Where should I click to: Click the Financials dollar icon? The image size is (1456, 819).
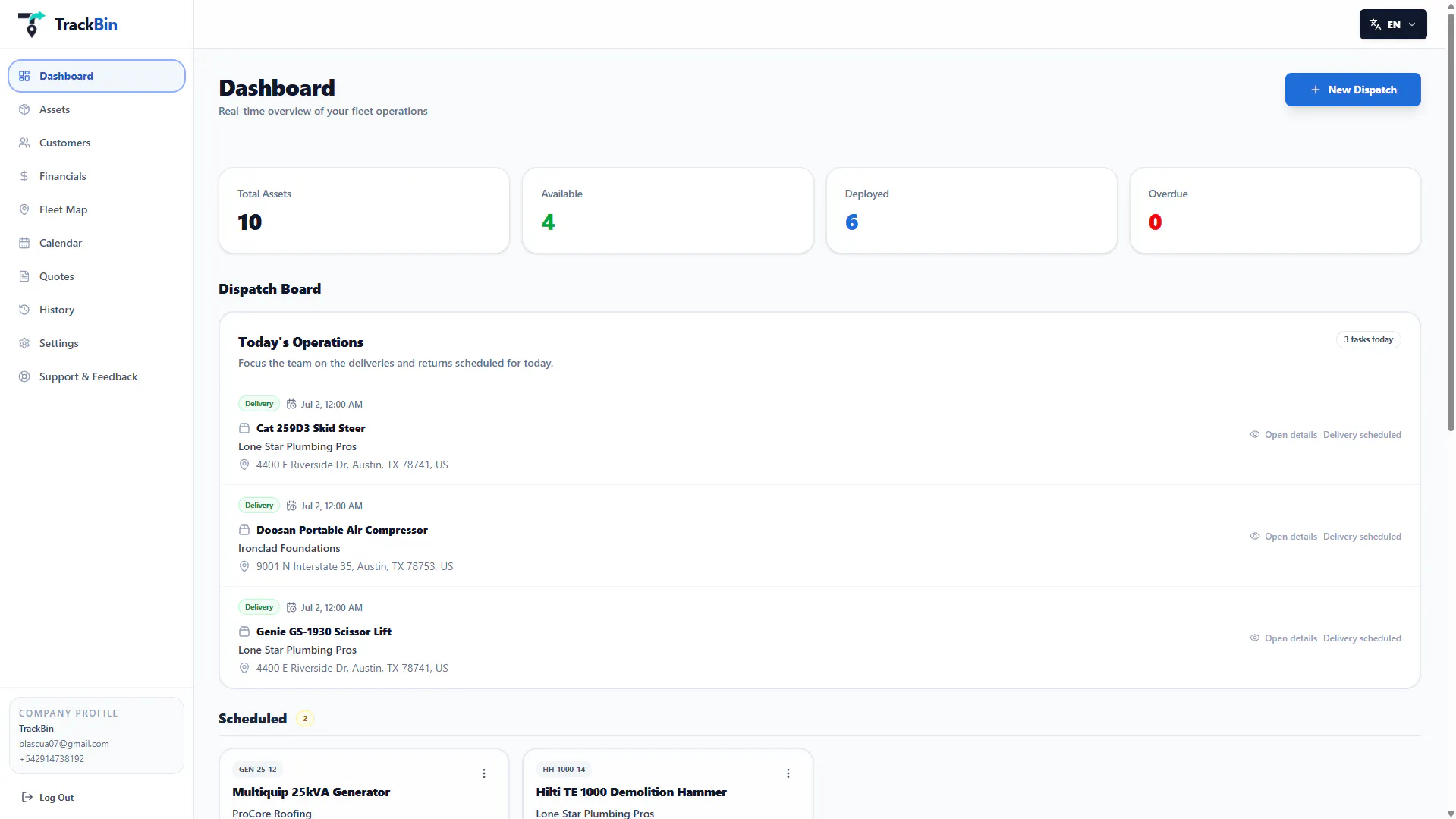[24, 176]
